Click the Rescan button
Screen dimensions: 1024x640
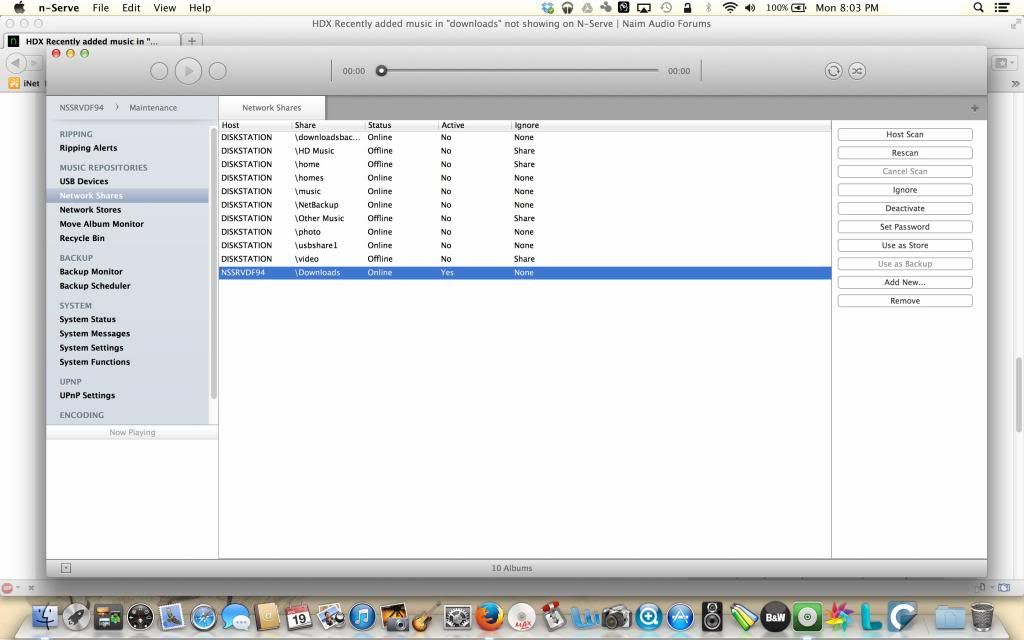[904, 153]
